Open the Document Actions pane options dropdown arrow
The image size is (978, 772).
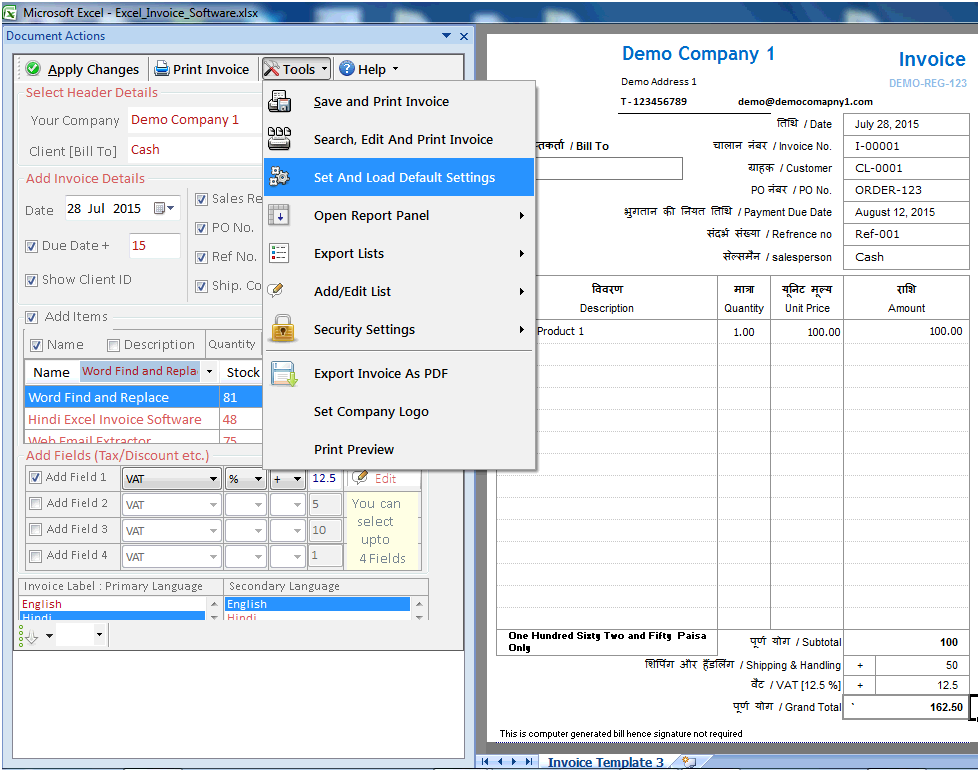[x=447, y=36]
